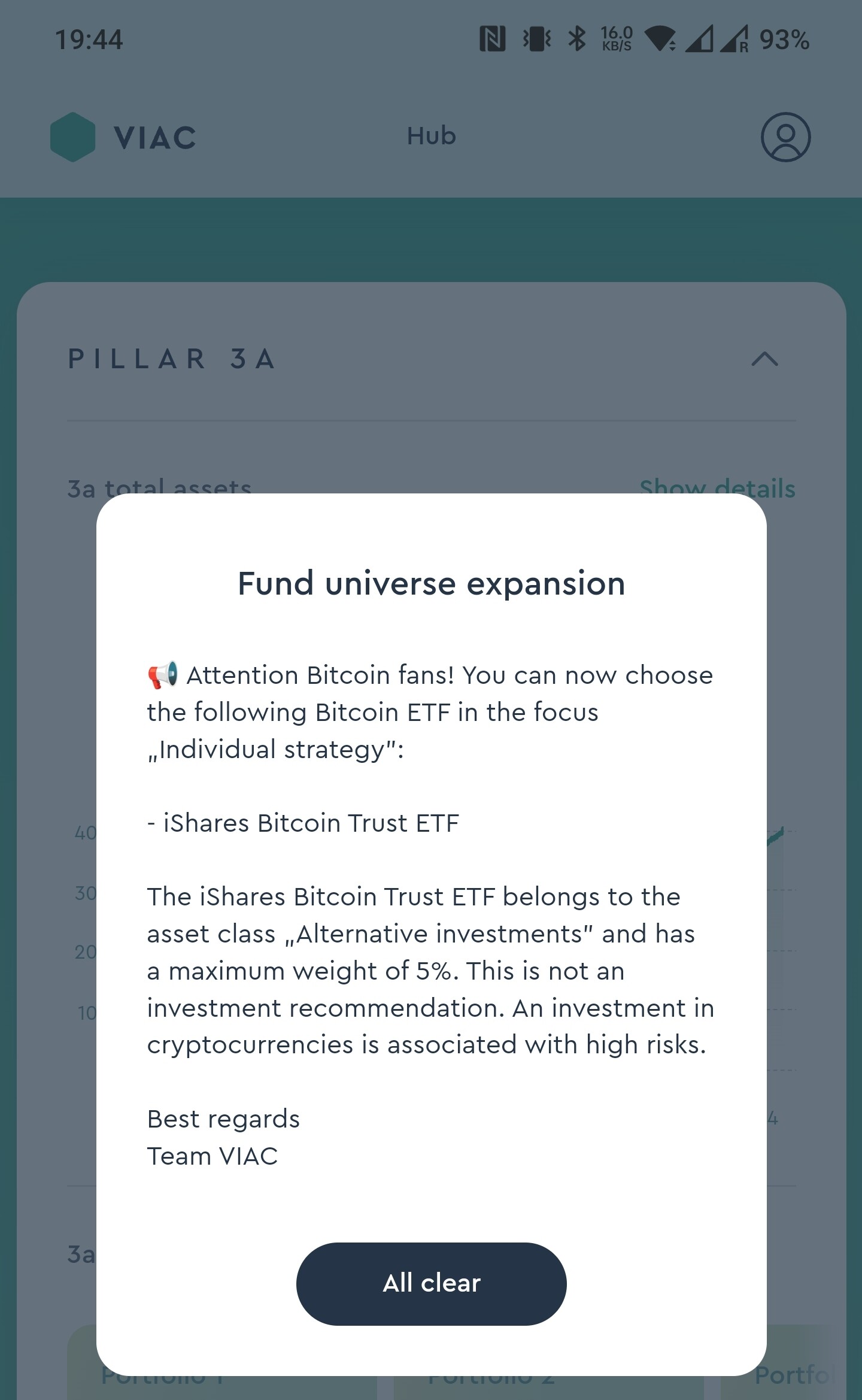862x1400 pixels.
Task: Tap the PILLAR 3A header text
Action: 172,359
